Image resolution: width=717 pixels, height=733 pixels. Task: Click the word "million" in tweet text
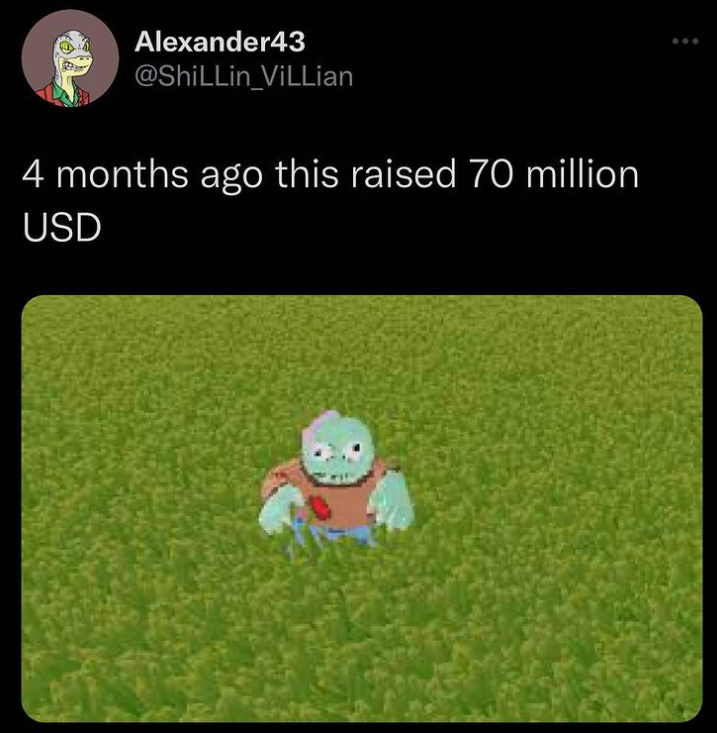click(582, 174)
